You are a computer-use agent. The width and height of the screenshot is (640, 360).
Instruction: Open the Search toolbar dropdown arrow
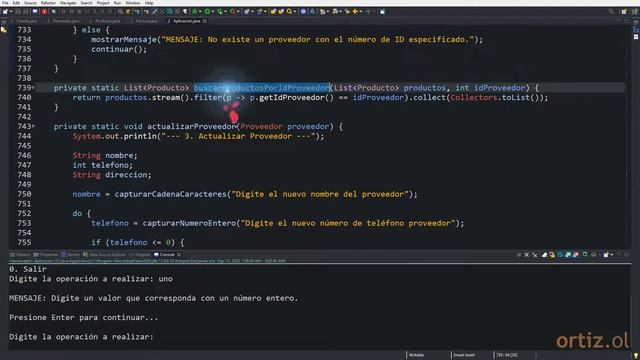click(295, 11)
